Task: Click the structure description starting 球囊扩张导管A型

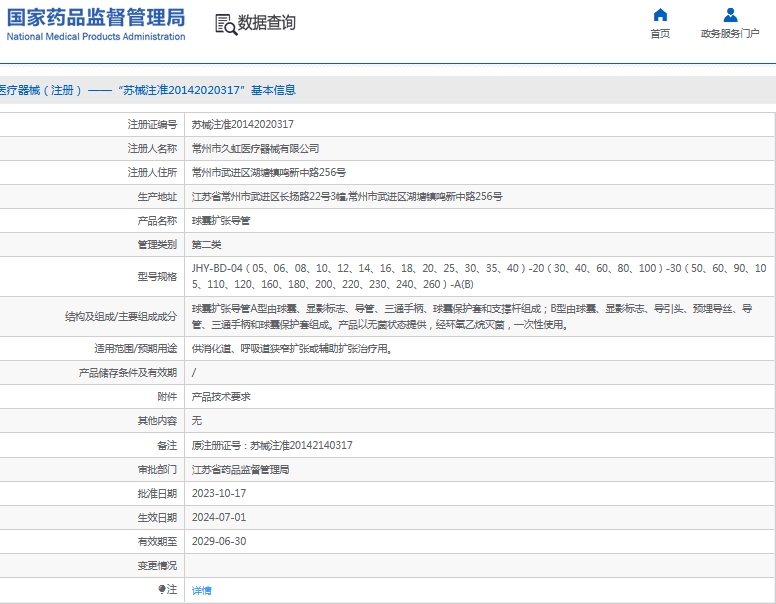Action: [472, 316]
